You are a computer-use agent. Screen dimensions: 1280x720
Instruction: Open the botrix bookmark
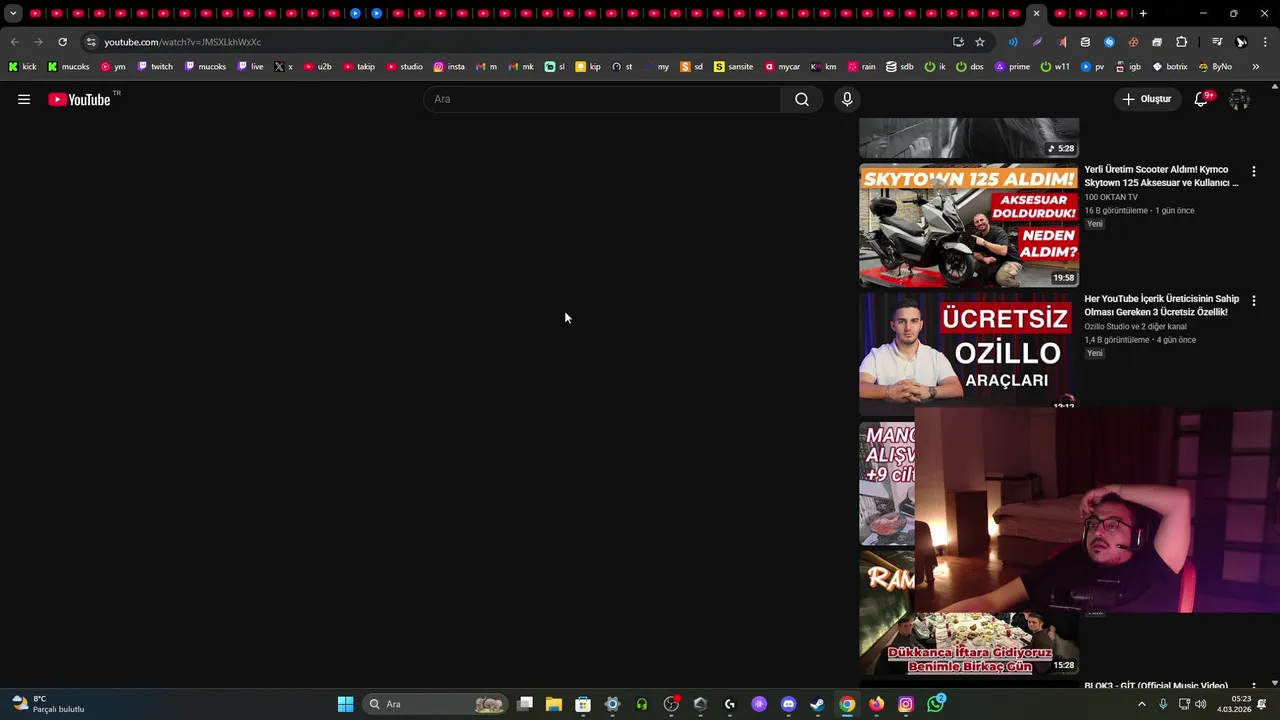coord(1170,67)
